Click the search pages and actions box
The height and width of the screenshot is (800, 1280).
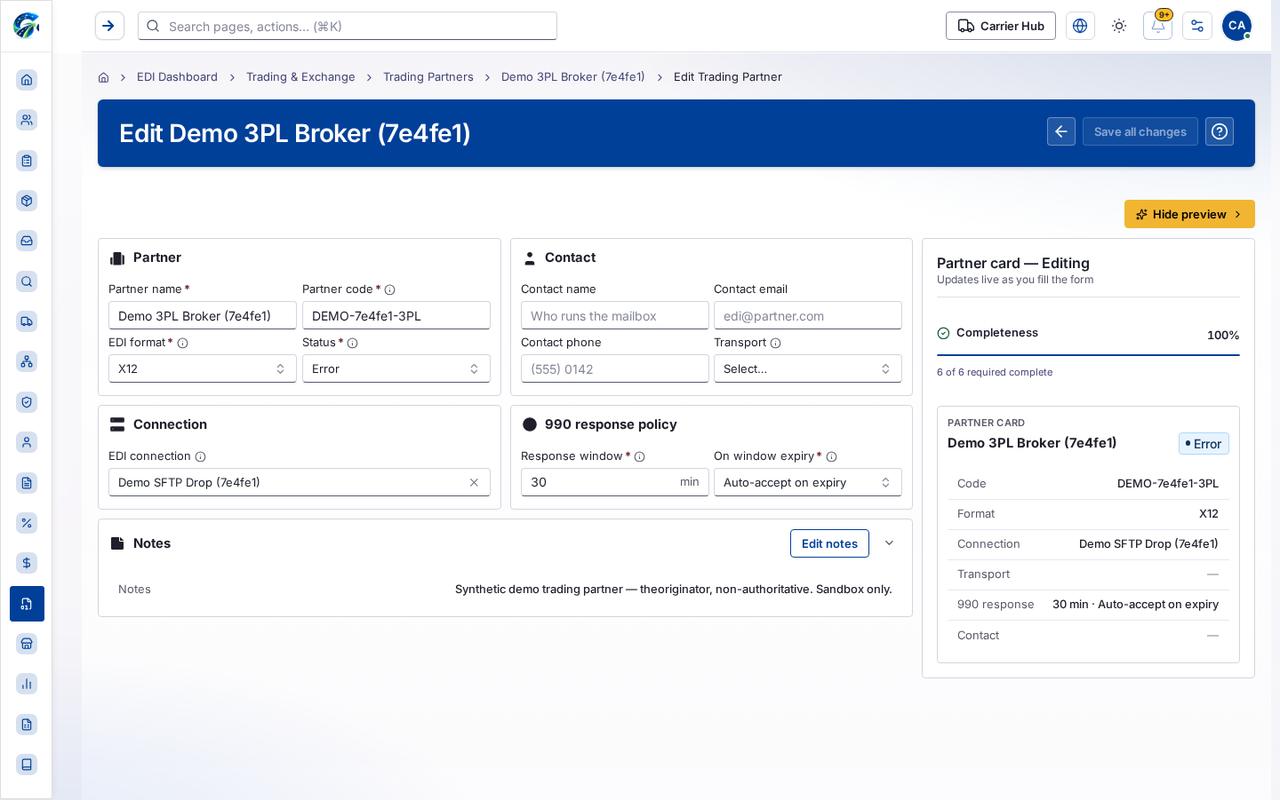coord(347,26)
